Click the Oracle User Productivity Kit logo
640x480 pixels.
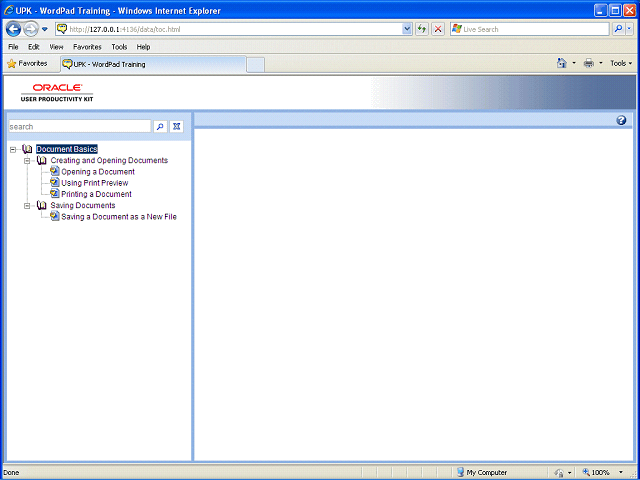(x=57, y=93)
